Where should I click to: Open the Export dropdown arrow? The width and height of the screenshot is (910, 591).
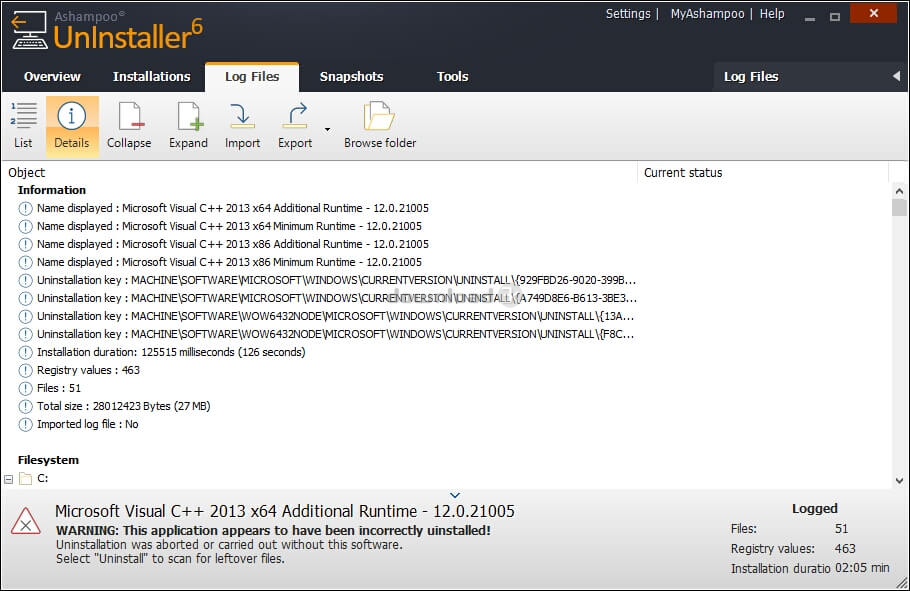pyautogui.click(x=327, y=129)
